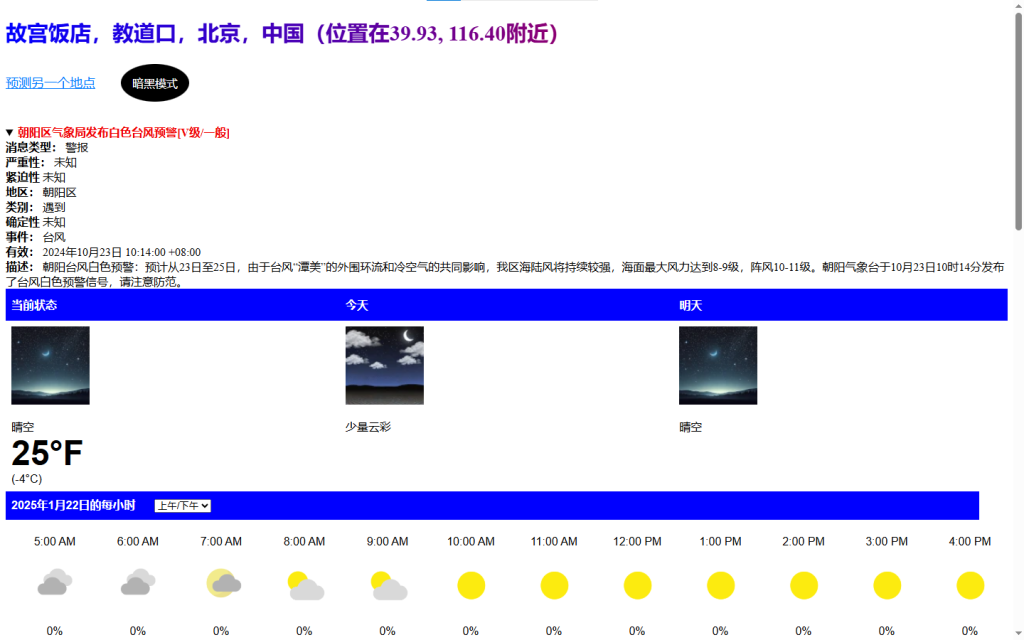Click the 消息类型 警报 row

pos(47,148)
